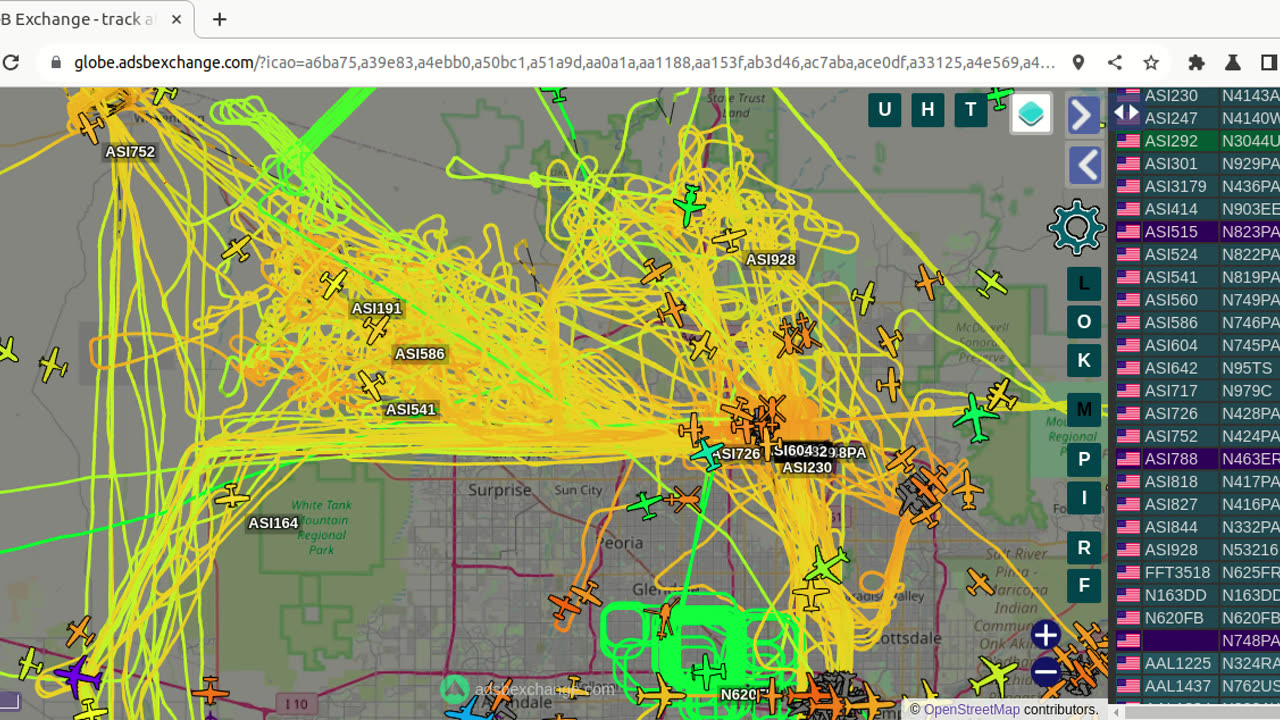Screen dimensions: 1280x720
Task: Select the ASI3179 row in the aircraft list
Action: click(x=1196, y=186)
